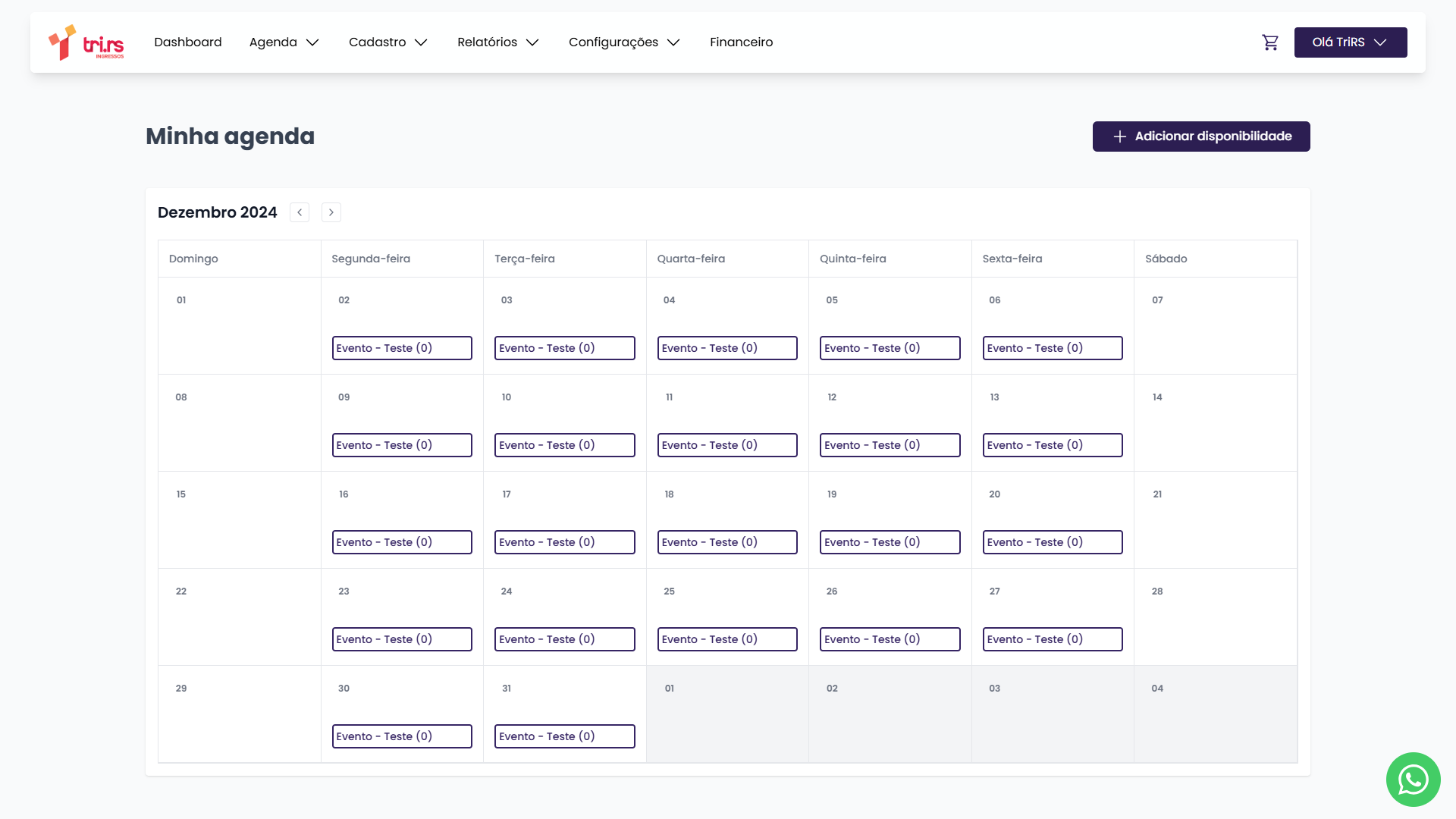Open Evento - Teste on December 13

pyautogui.click(x=1053, y=445)
